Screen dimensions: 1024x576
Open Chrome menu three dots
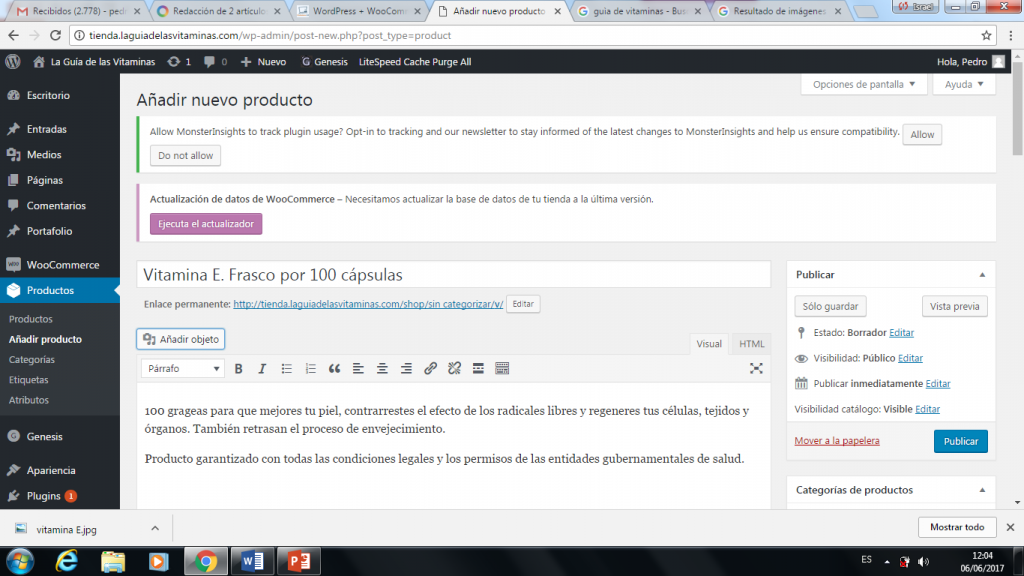pyautogui.click(x=1010, y=35)
